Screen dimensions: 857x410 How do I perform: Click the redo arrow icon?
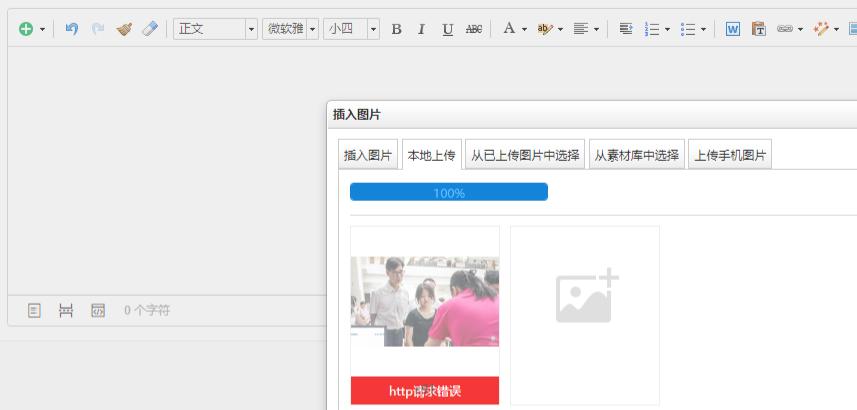[x=98, y=29]
